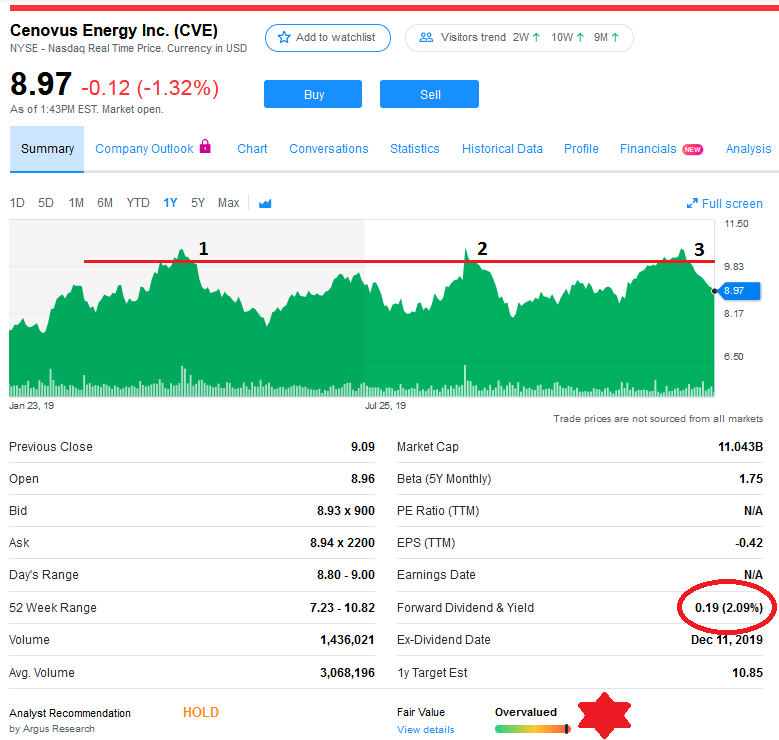Click the price change -0.12 (-1.32%)
Viewport: 779px width, 740px height.
coord(150,88)
